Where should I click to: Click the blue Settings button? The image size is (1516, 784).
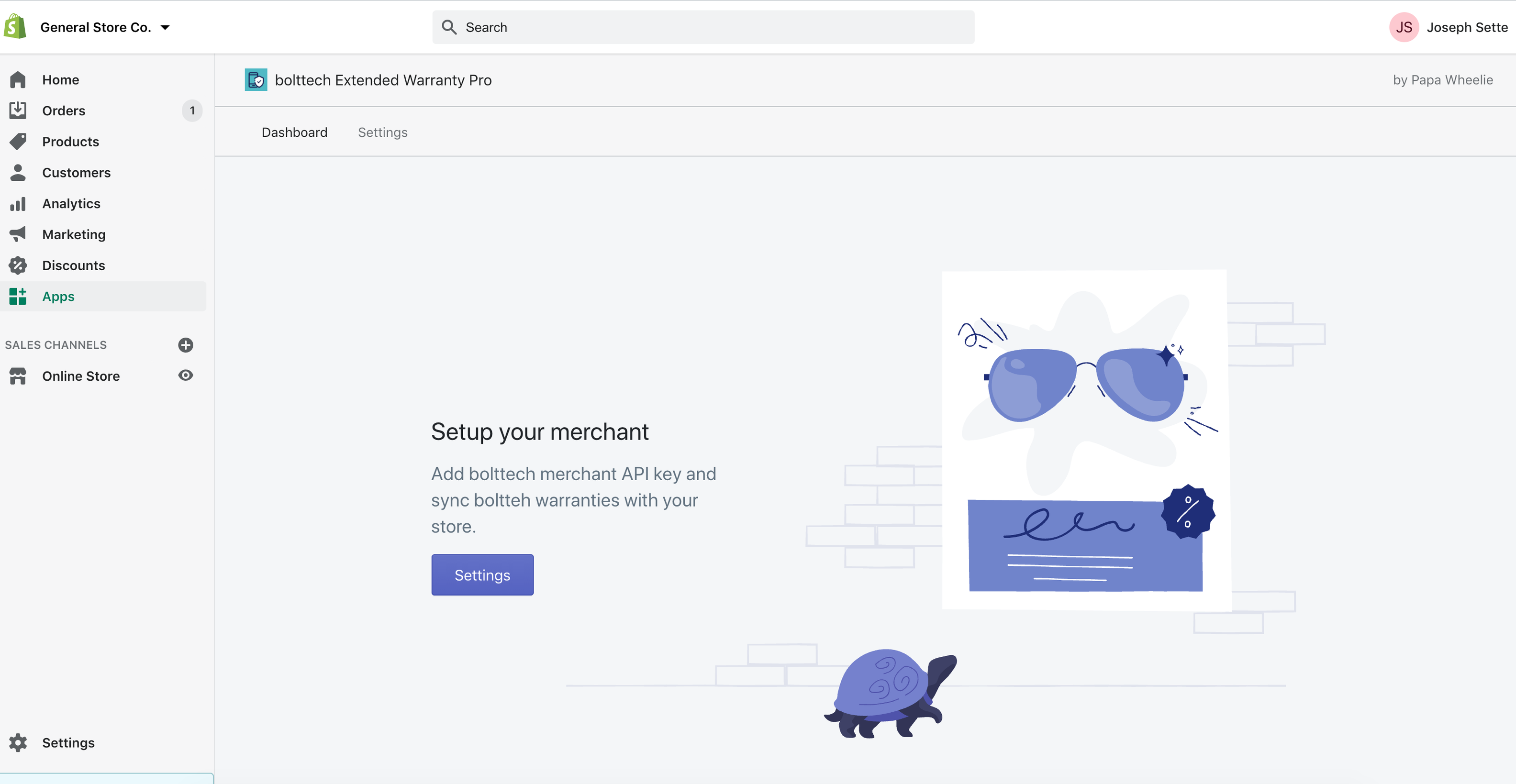[x=482, y=574]
